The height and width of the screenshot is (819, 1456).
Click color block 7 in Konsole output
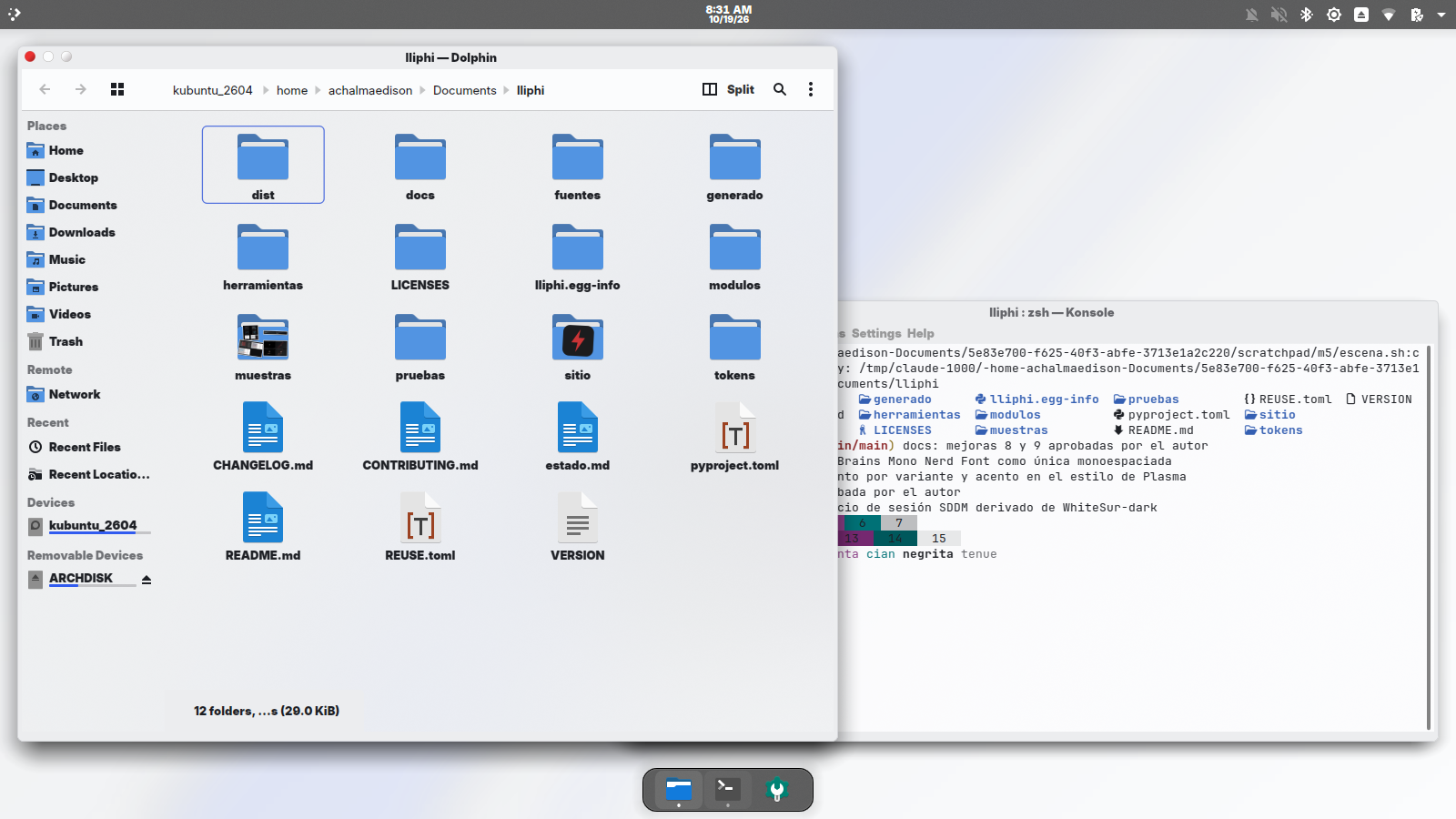pos(899,522)
